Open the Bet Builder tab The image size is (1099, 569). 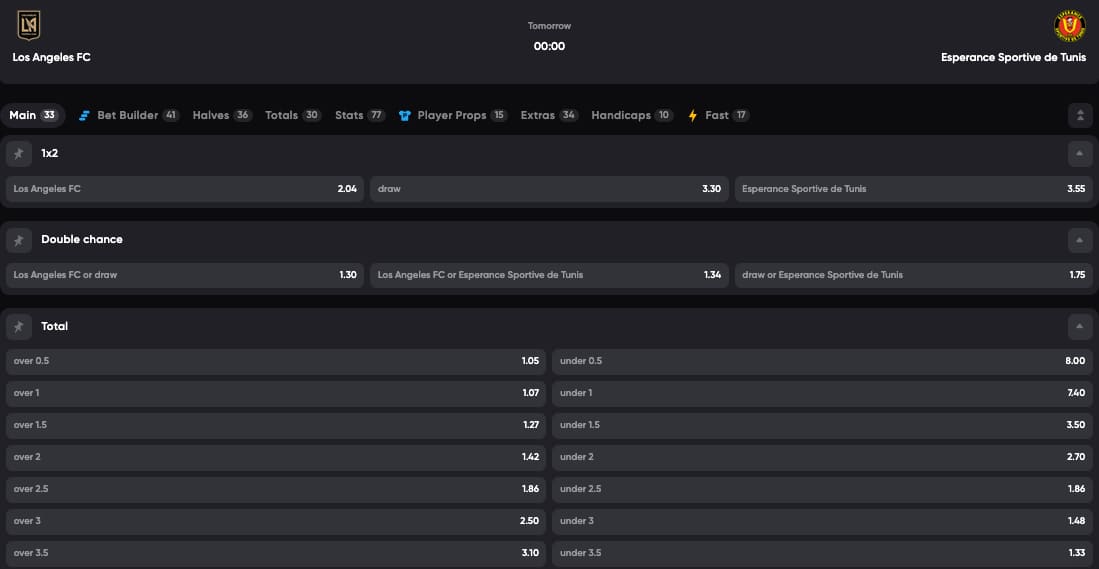(129, 116)
